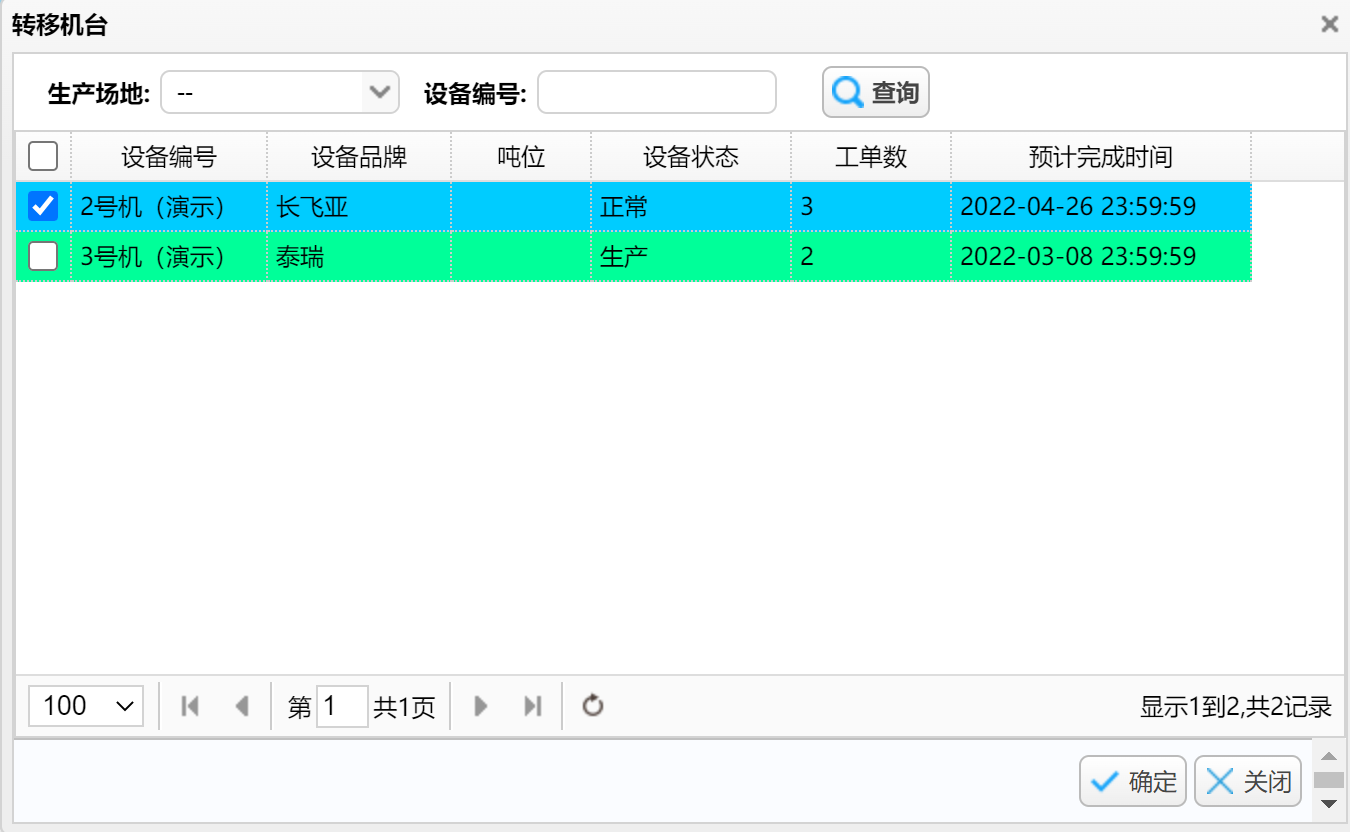Image resolution: width=1350 pixels, height=832 pixels.
Task: Click the 生产 status cell
Action: (691, 257)
